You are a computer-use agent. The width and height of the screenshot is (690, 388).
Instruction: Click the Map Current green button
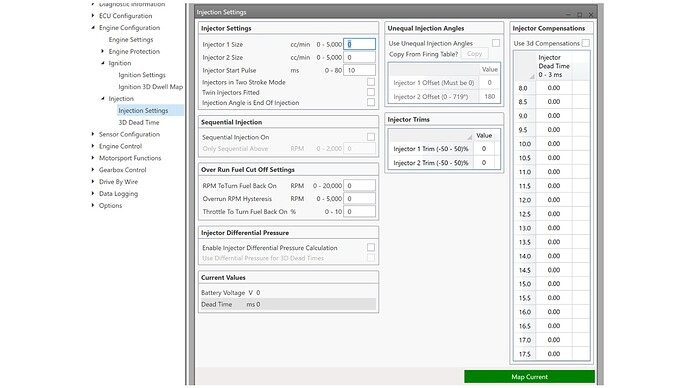pos(529,377)
